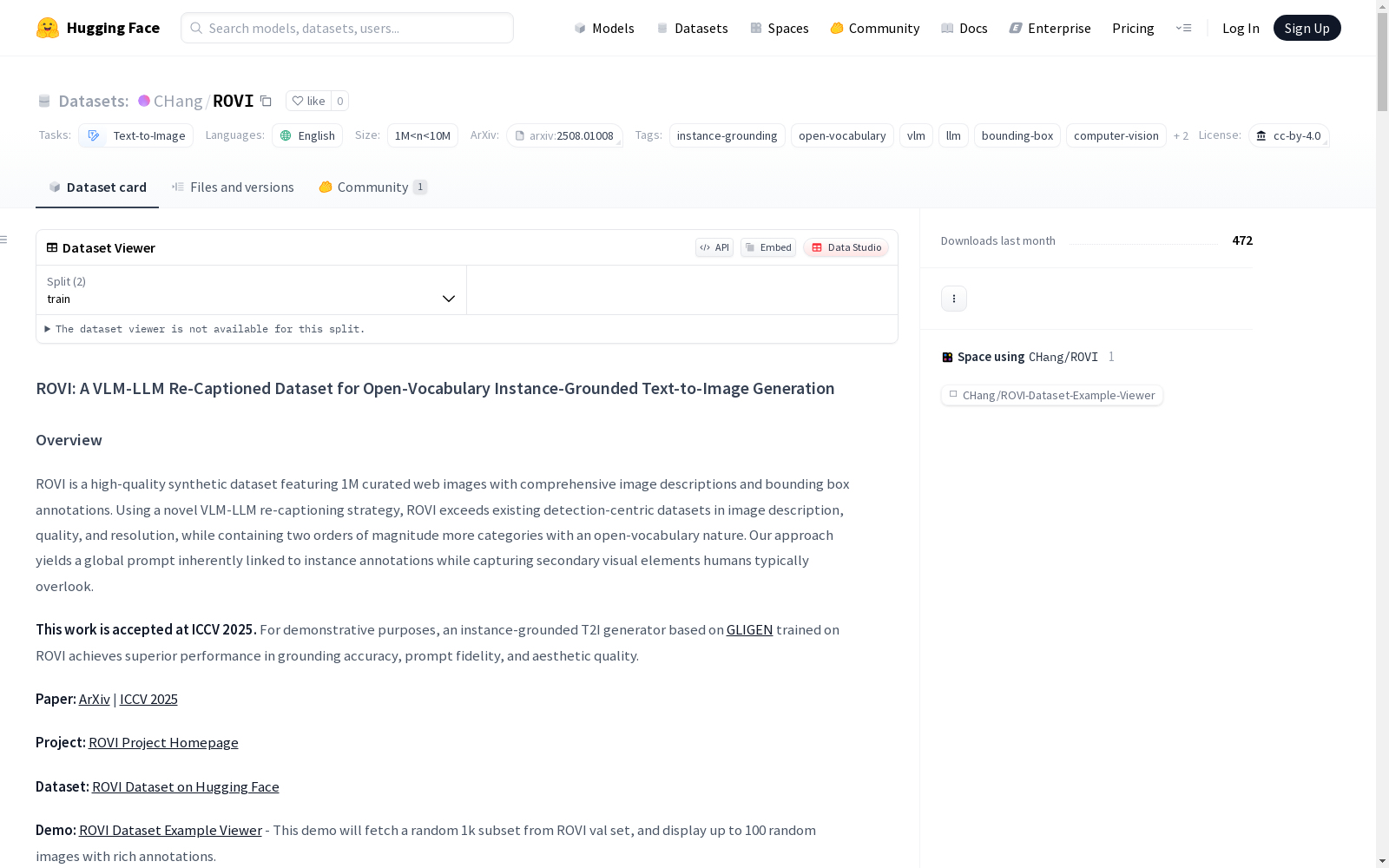Visit the ROVI Project Homepage link
The width and height of the screenshot is (1389, 868).
tap(163, 743)
